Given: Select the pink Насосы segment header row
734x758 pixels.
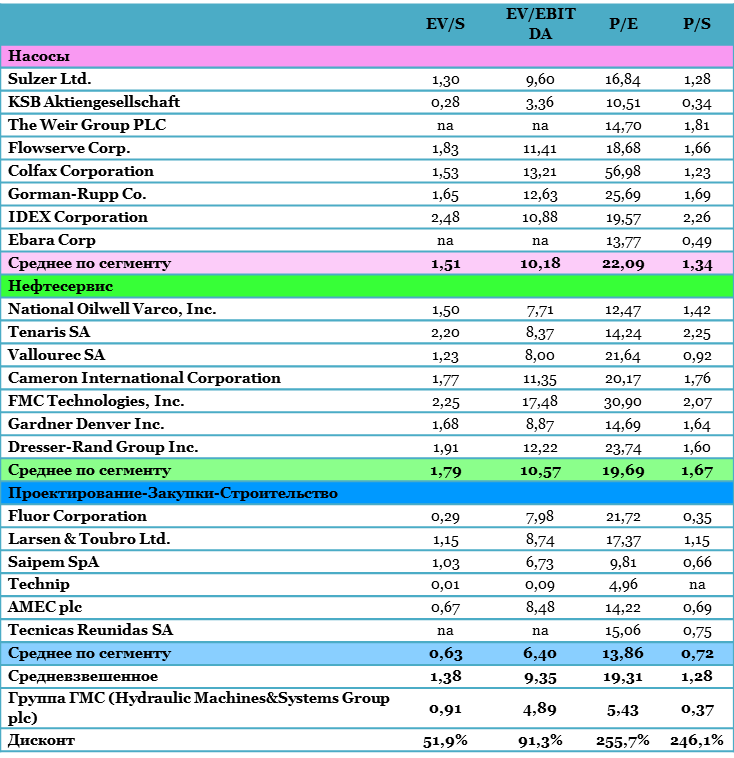Looking at the screenshot, I should click(367, 56).
